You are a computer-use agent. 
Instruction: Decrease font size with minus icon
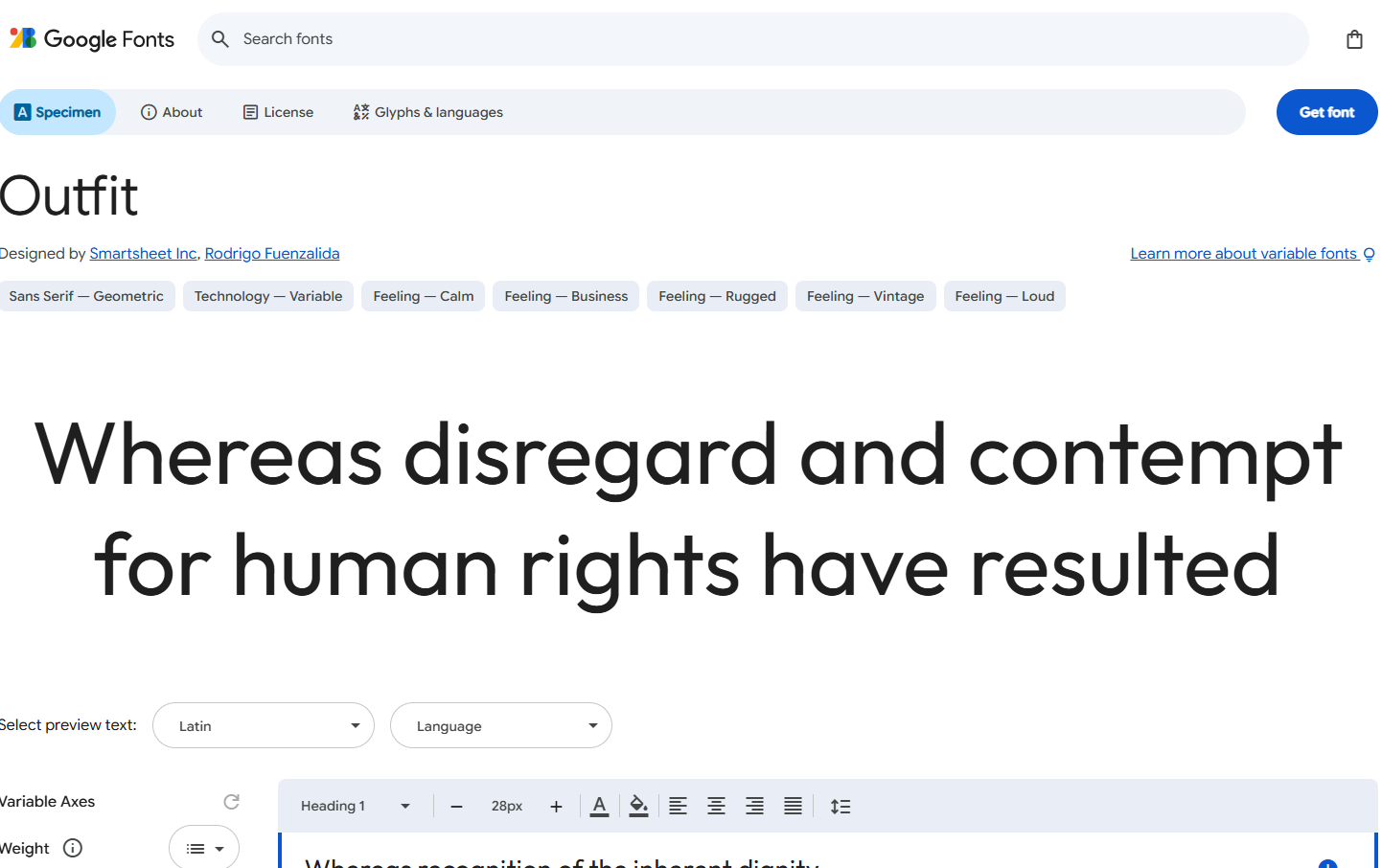457,807
